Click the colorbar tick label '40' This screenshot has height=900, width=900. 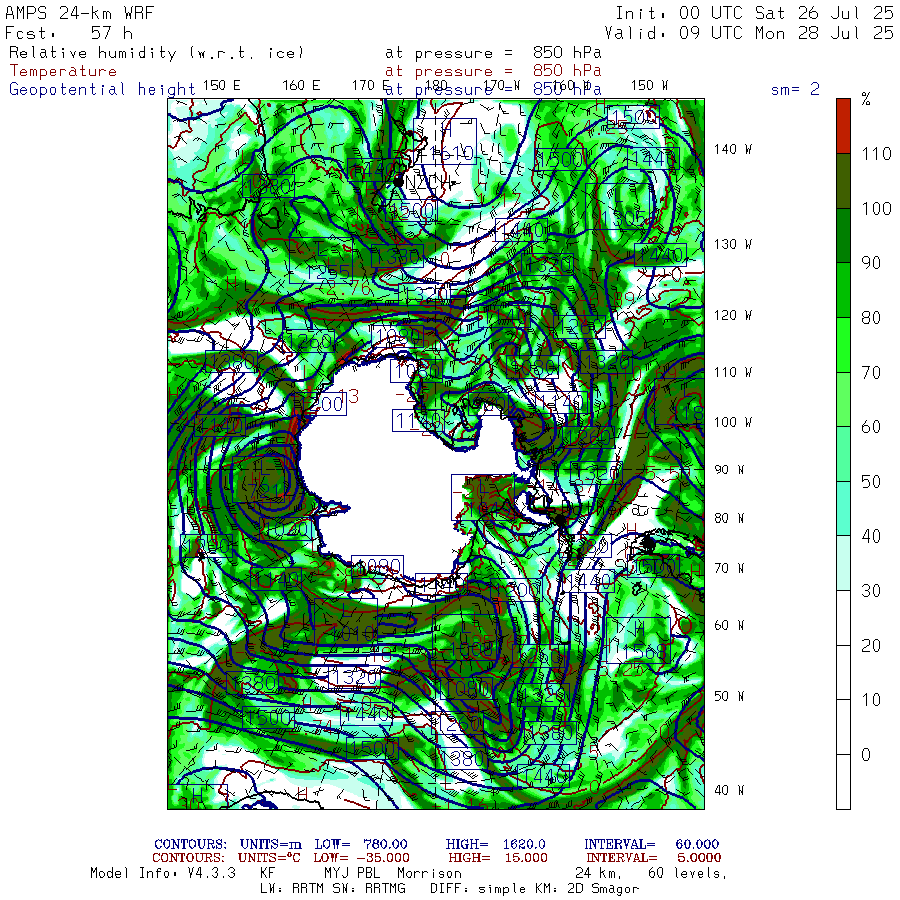(871, 536)
